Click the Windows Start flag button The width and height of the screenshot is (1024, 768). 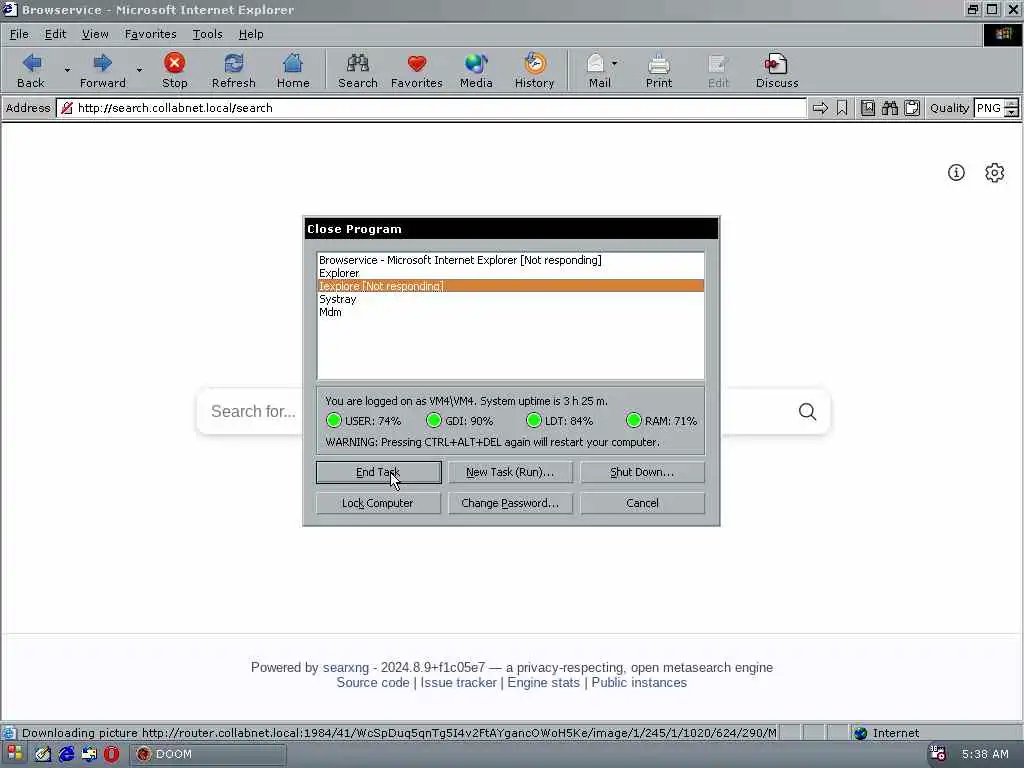(x=14, y=754)
